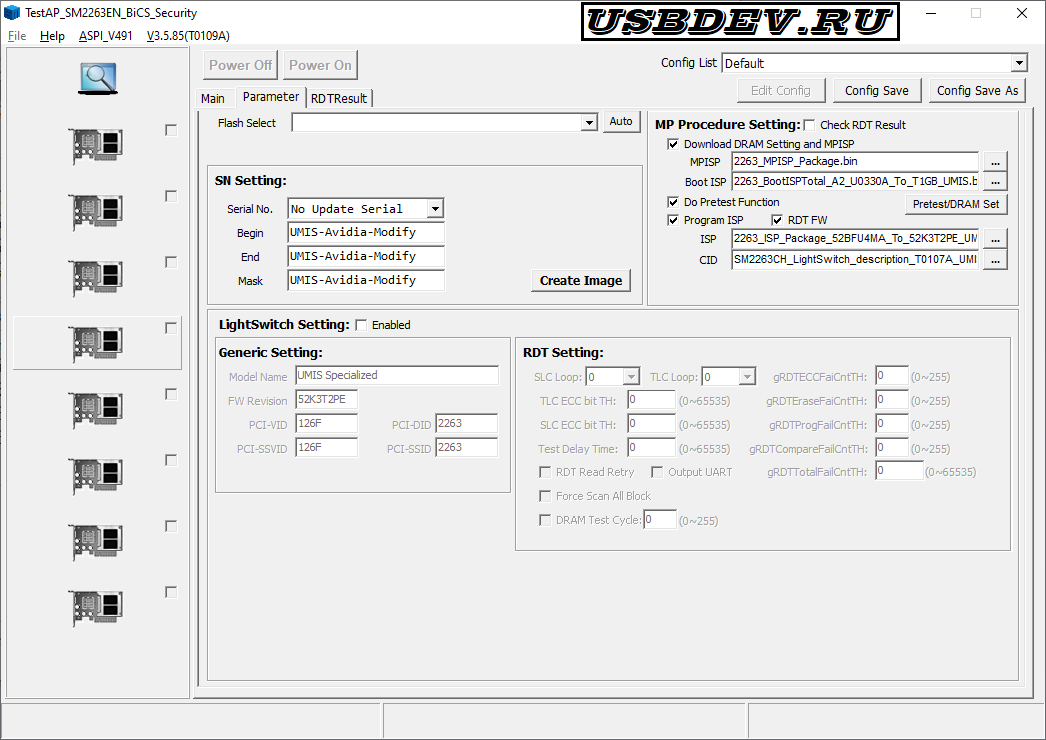Switch to the RDTResult tab
The image size is (1046, 740).
(339, 99)
